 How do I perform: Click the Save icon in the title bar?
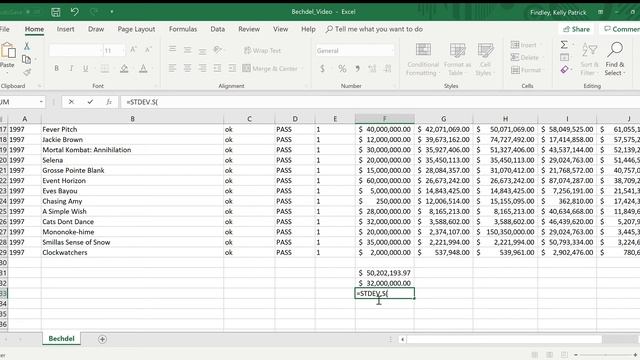point(56,12)
